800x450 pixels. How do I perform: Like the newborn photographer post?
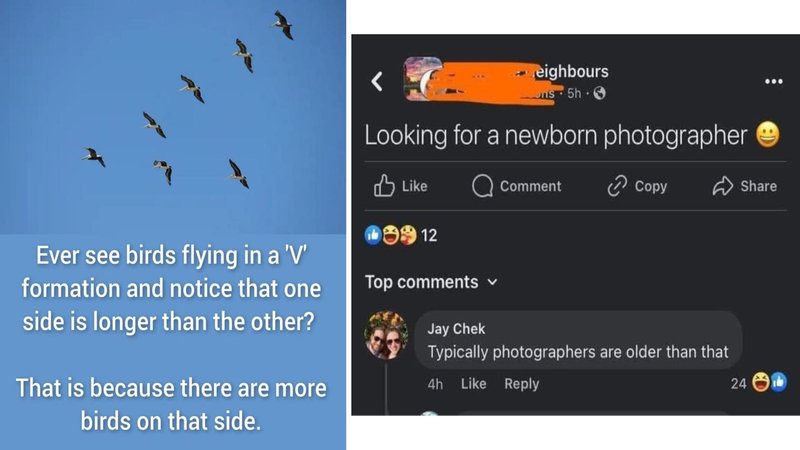click(400, 186)
